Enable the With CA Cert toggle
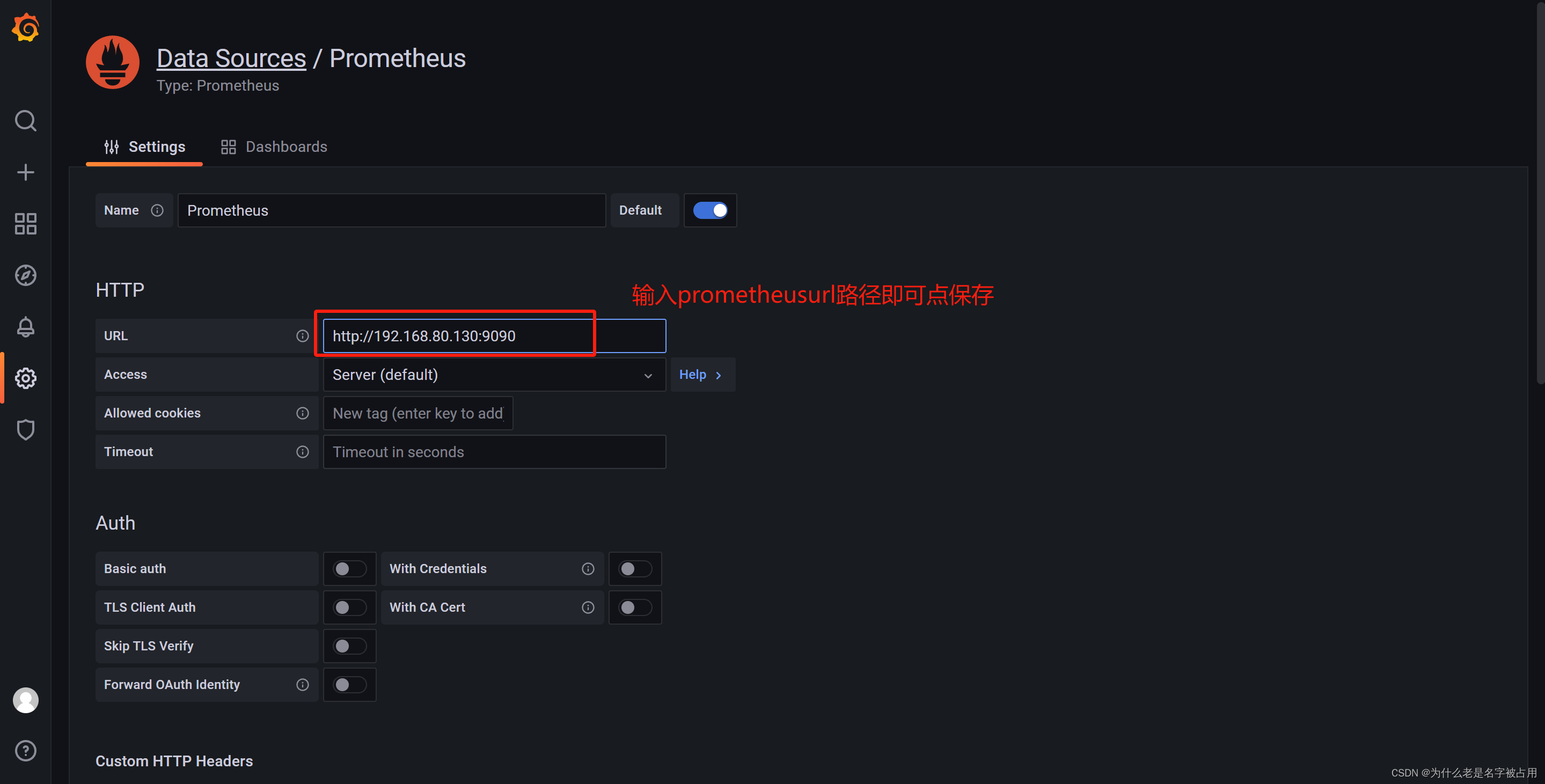 coord(635,607)
